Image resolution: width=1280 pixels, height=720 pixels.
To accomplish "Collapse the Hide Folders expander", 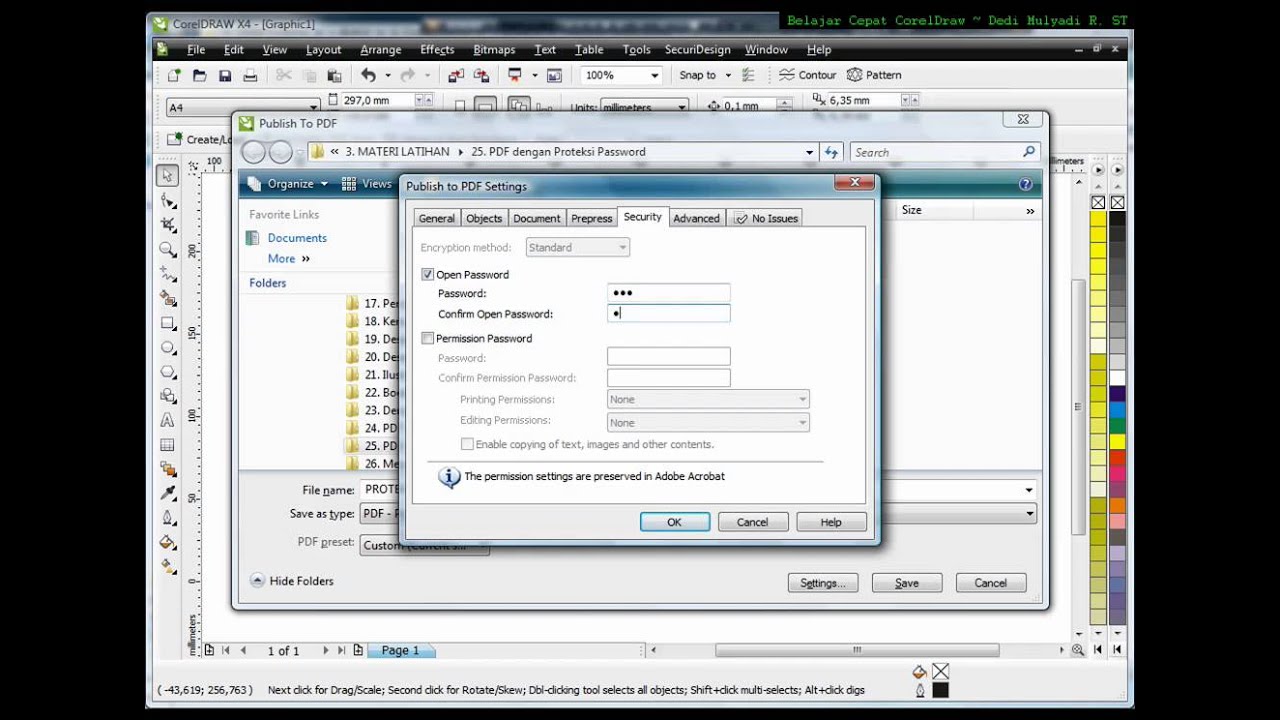I will coord(291,580).
